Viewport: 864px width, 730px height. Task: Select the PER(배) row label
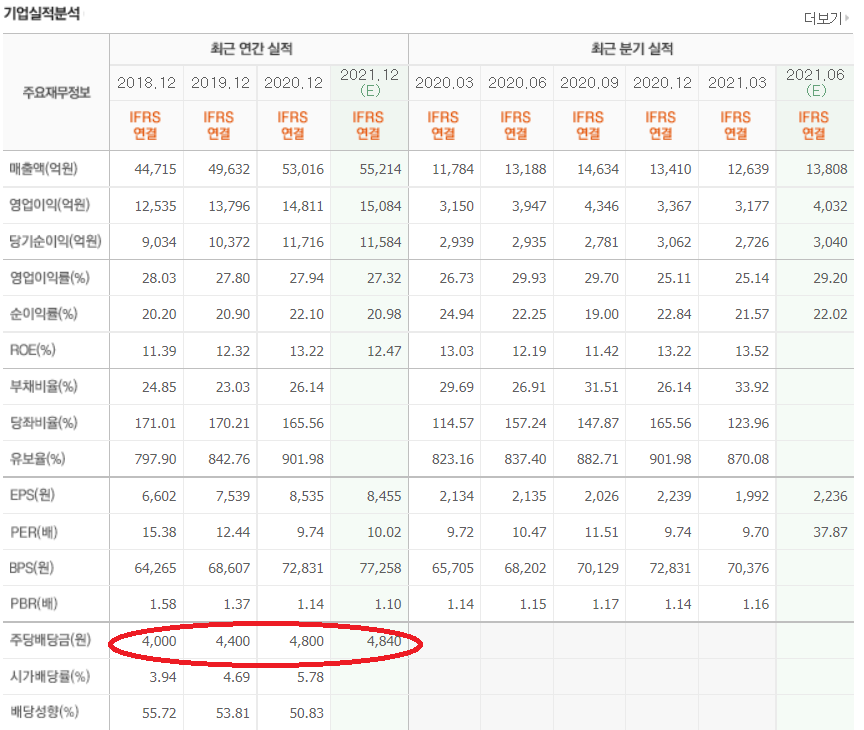click(34, 532)
